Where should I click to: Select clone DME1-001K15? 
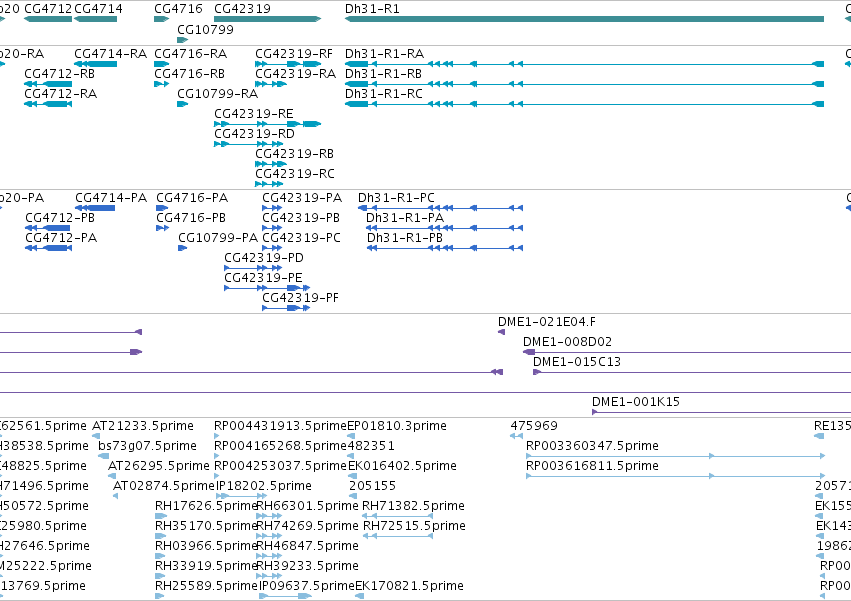tap(721, 412)
